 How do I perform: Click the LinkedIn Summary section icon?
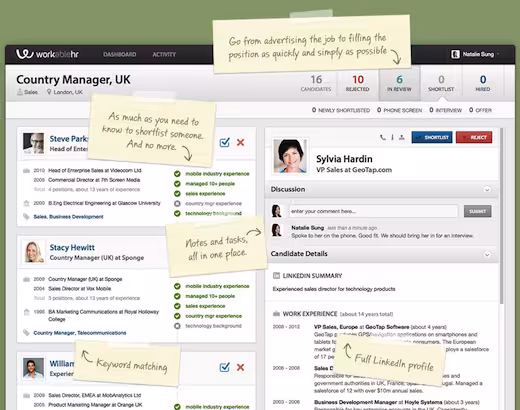[276, 275]
